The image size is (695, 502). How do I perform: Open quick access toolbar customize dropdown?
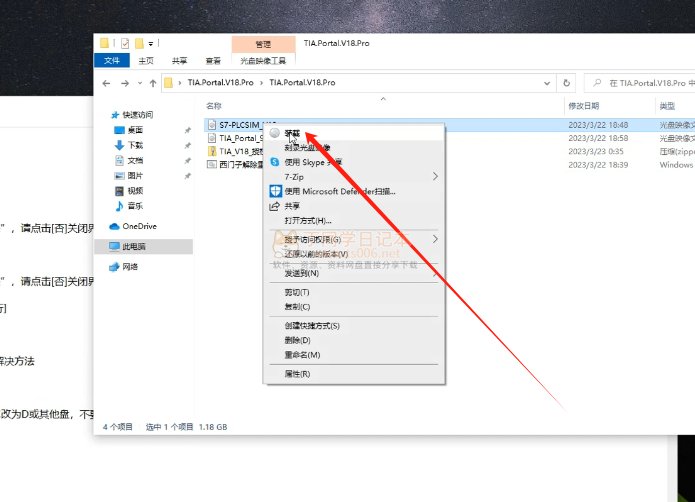tap(151, 43)
